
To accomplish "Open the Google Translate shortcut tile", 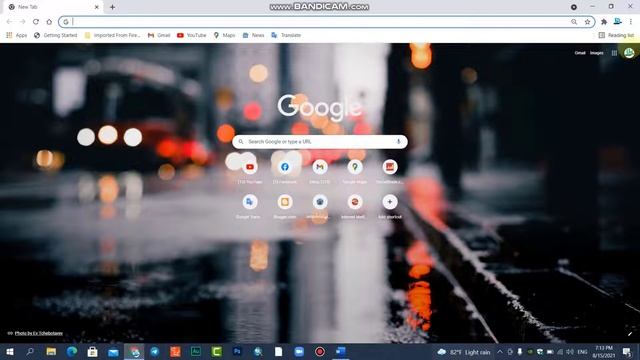I will (x=250, y=202).
